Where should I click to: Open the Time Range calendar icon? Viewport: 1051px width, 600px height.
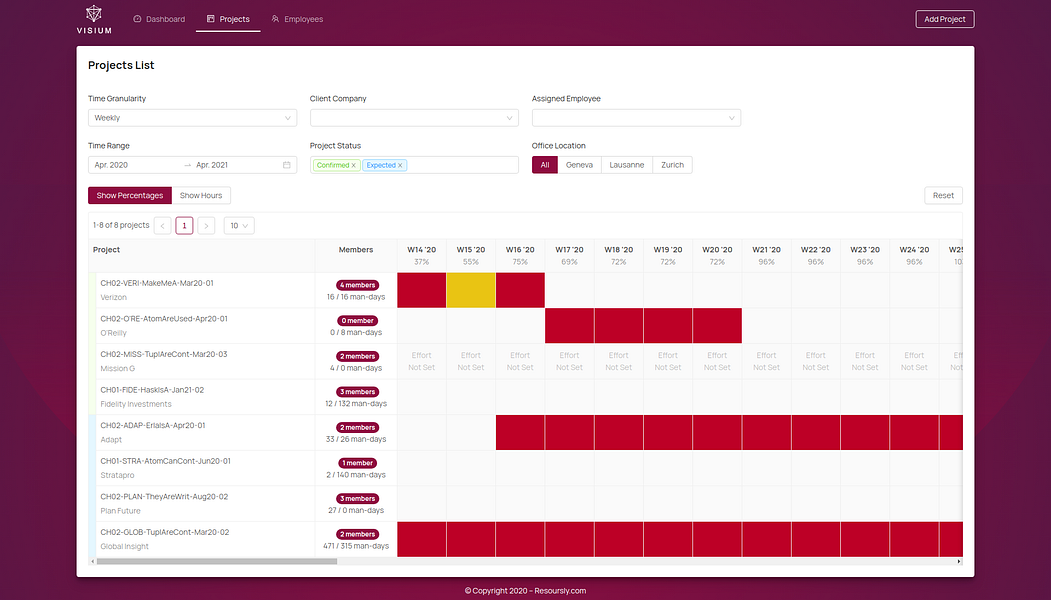point(287,165)
